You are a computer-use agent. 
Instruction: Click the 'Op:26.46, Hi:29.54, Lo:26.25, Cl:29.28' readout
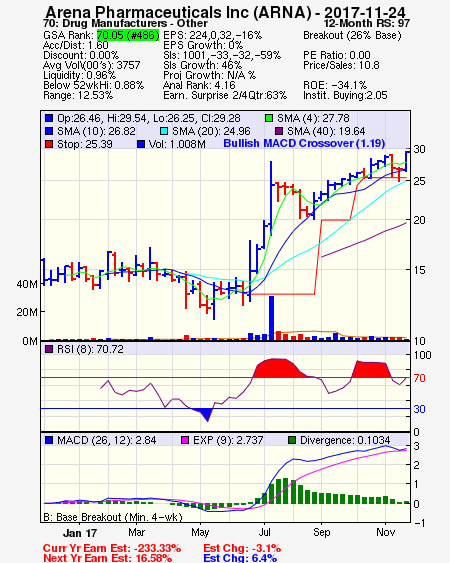click(149, 118)
